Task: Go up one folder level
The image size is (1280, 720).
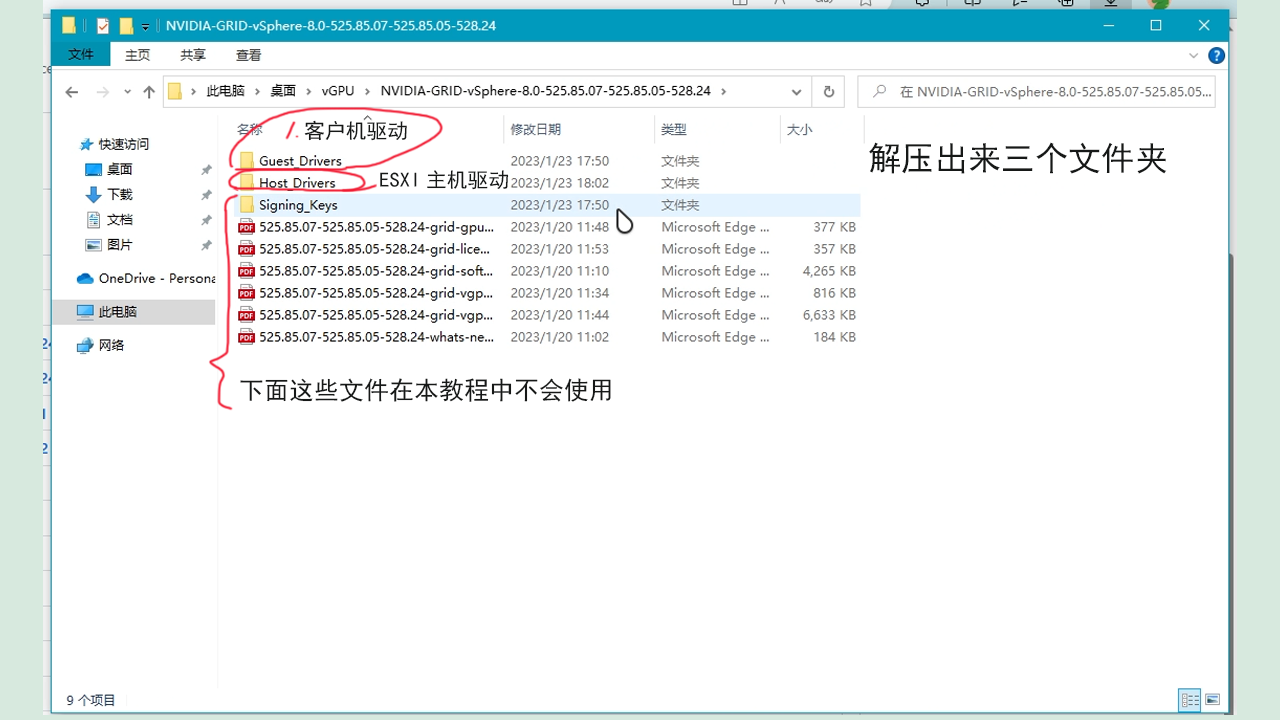Action: click(149, 91)
